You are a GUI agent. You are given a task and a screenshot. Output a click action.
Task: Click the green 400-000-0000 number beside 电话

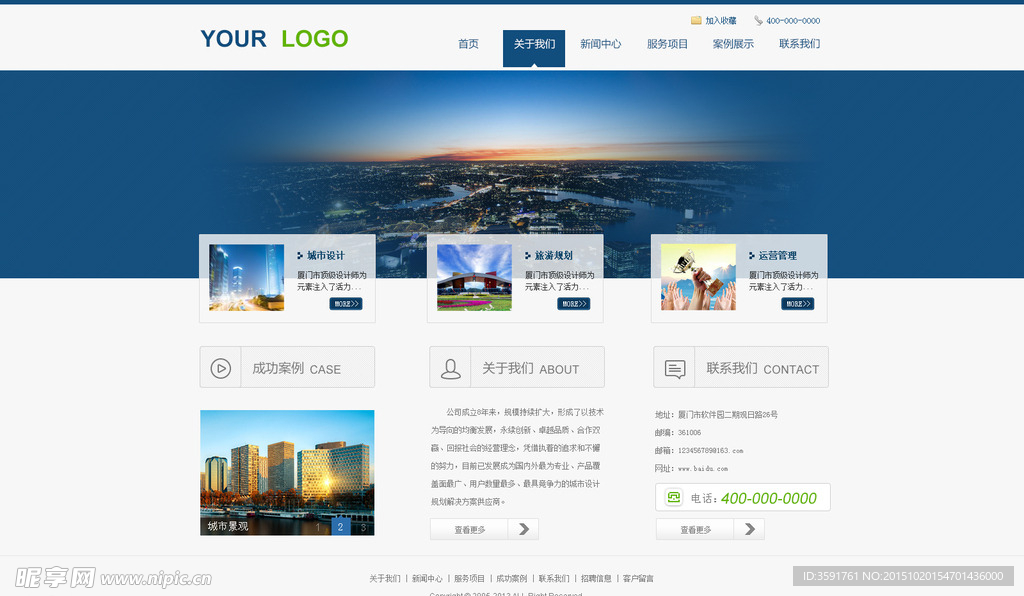click(769, 498)
